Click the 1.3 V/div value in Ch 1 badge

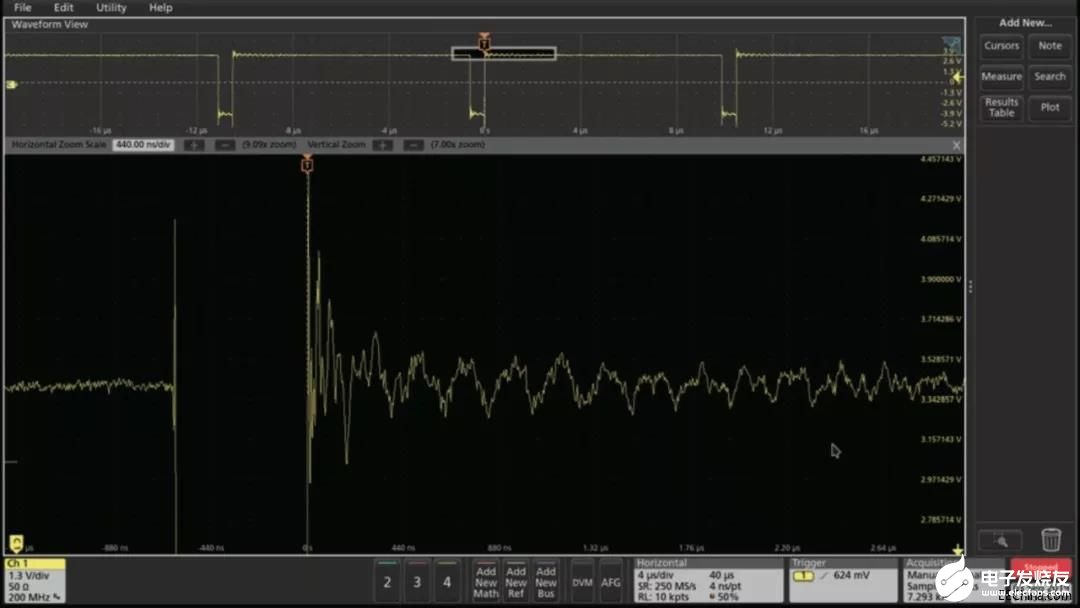[29, 576]
